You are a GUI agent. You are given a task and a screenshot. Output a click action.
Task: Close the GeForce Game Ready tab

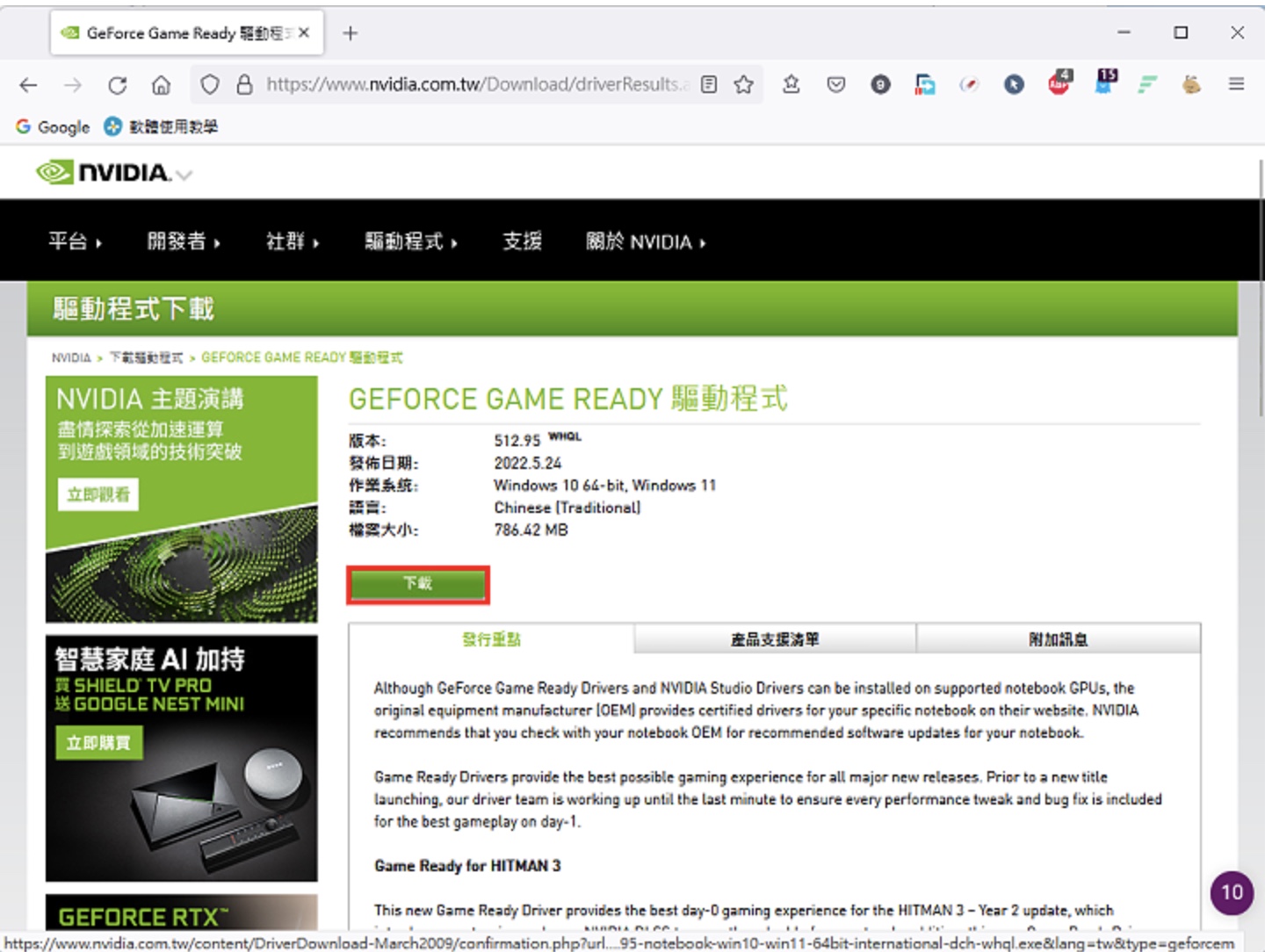pos(304,32)
